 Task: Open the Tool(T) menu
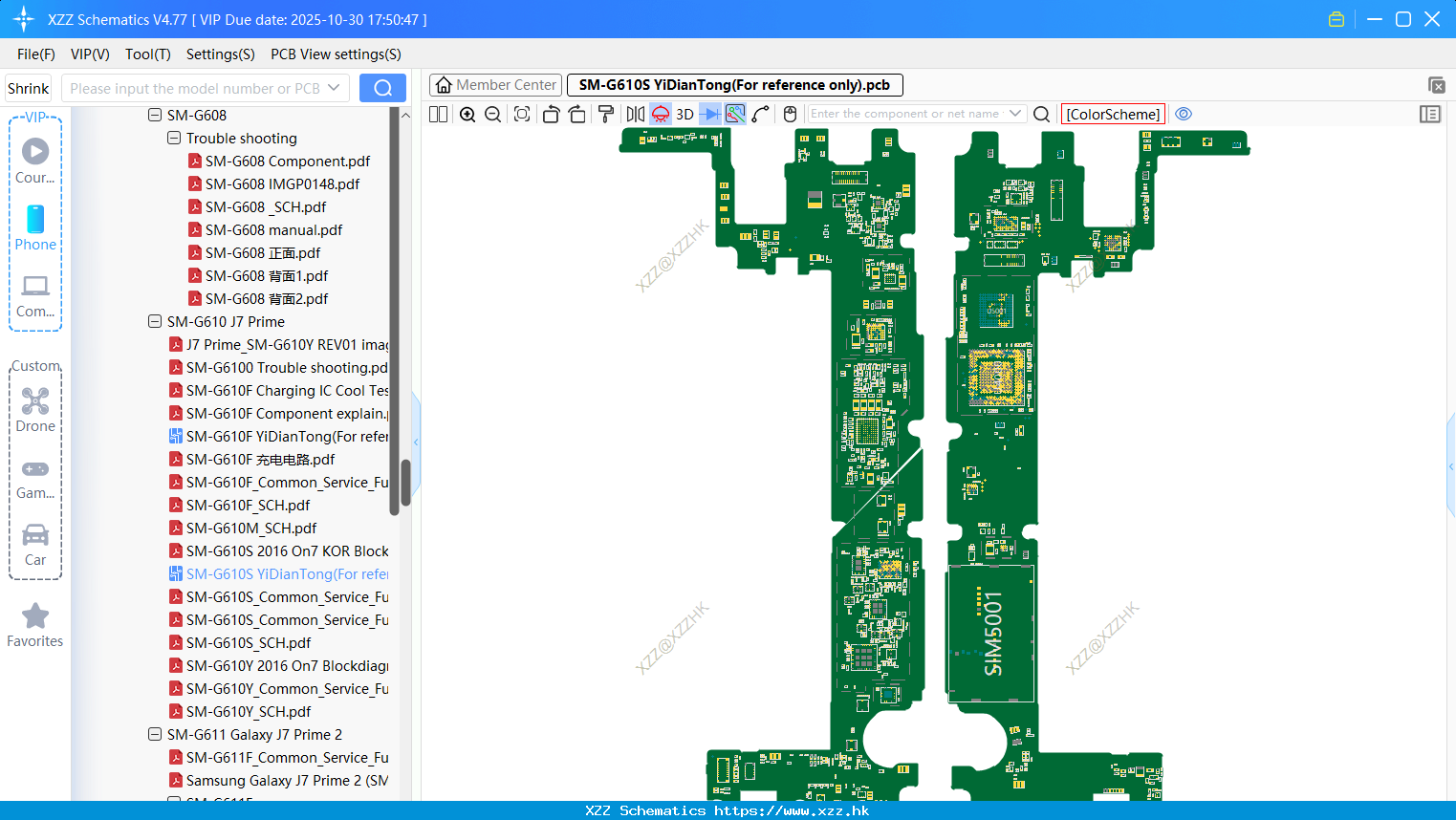[x=148, y=54]
